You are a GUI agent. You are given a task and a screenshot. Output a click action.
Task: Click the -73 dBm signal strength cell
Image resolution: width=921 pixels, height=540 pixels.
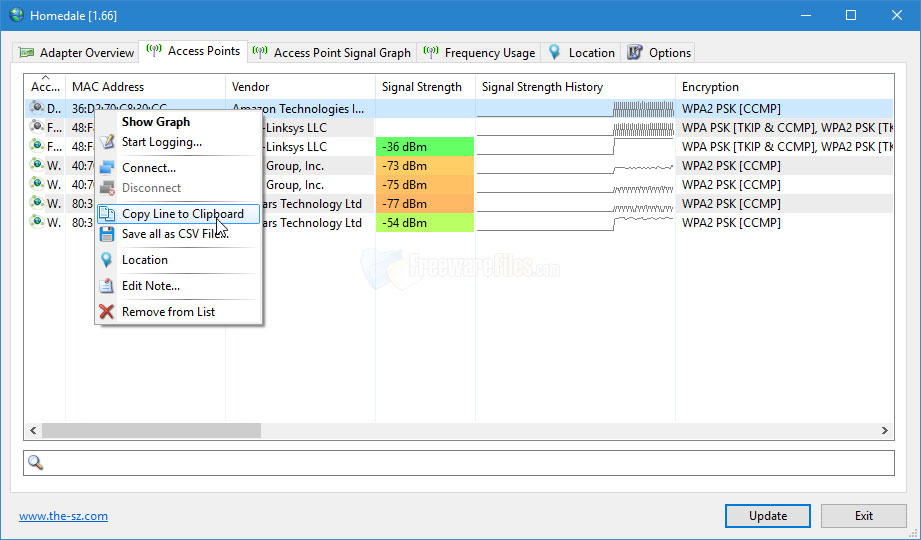coord(425,165)
